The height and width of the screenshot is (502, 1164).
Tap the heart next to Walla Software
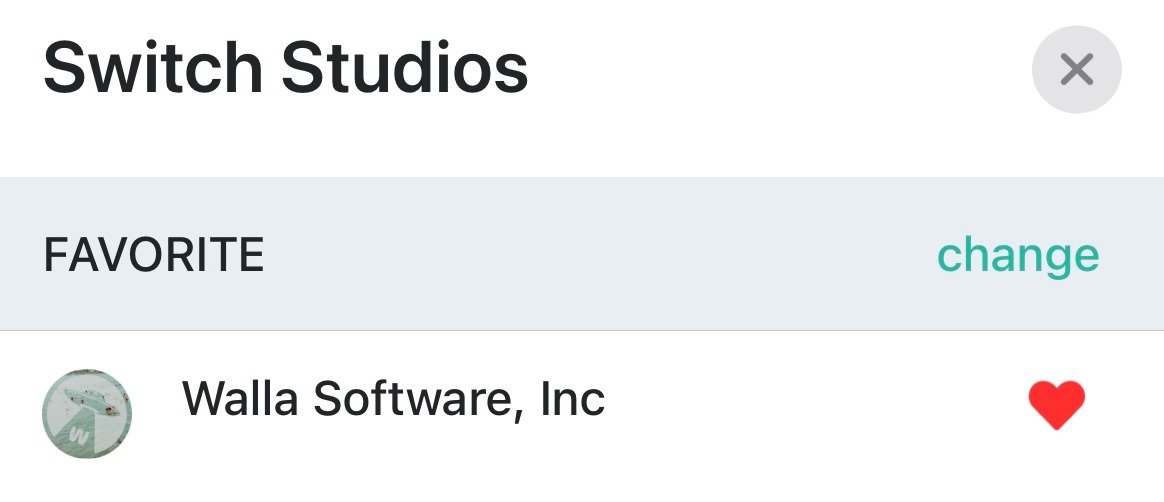tap(1056, 406)
